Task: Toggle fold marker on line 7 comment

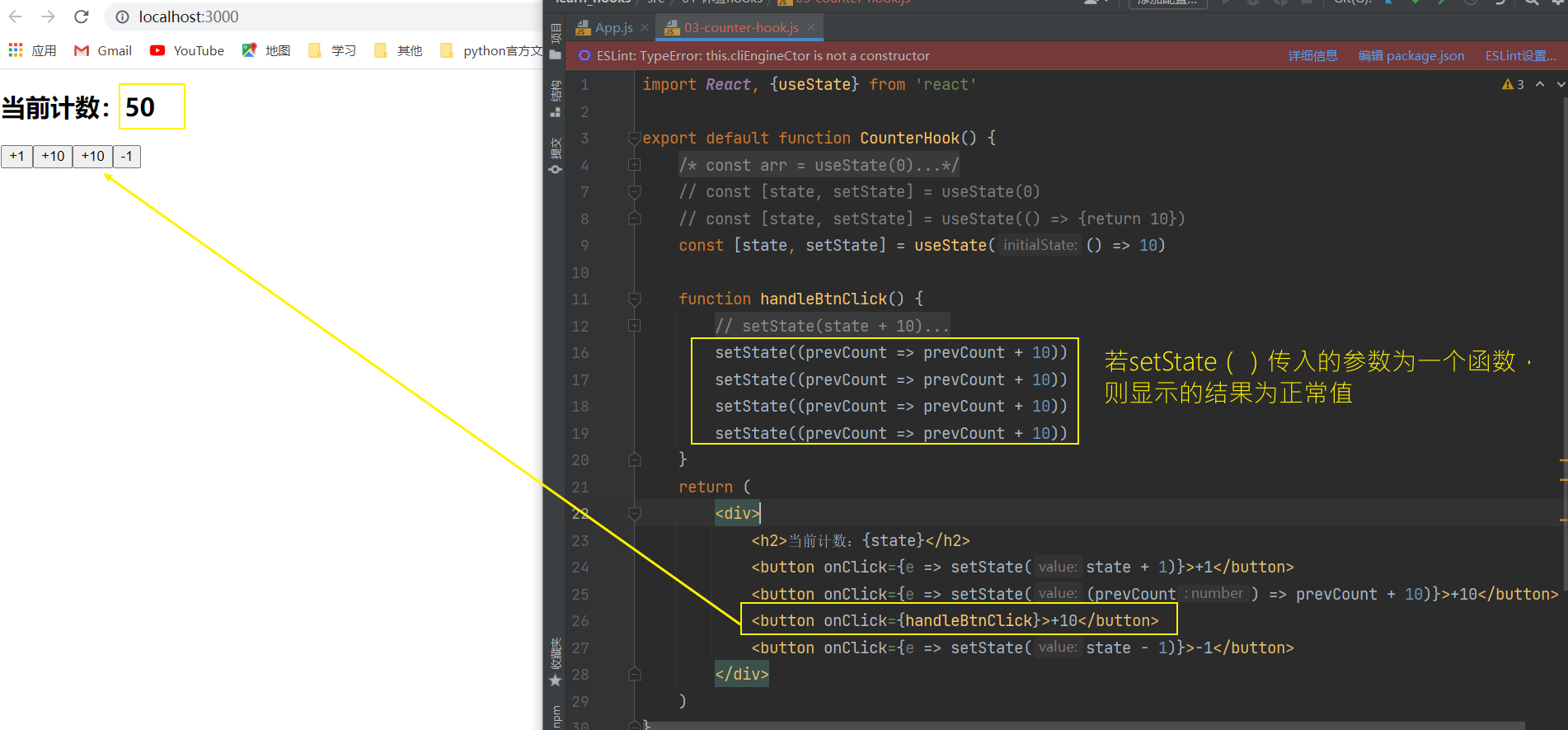Action: coord(634,192)
